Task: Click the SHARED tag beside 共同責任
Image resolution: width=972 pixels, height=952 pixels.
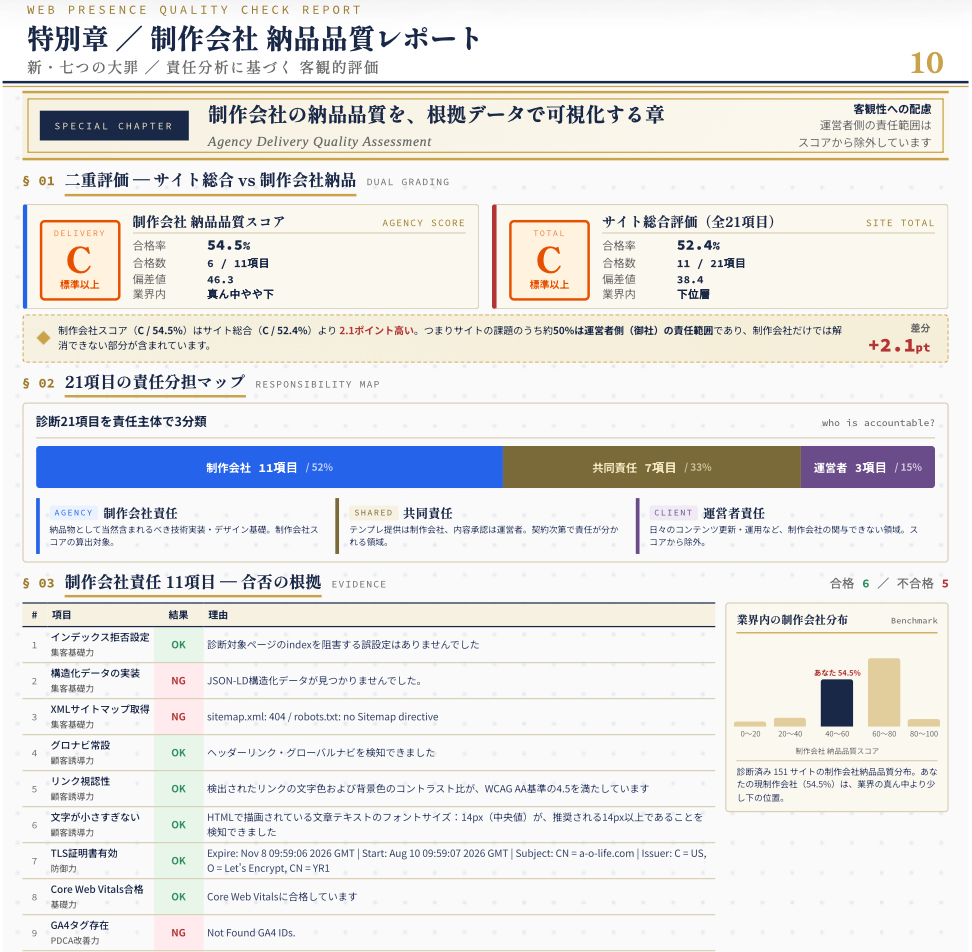Action: pos(373,513)
